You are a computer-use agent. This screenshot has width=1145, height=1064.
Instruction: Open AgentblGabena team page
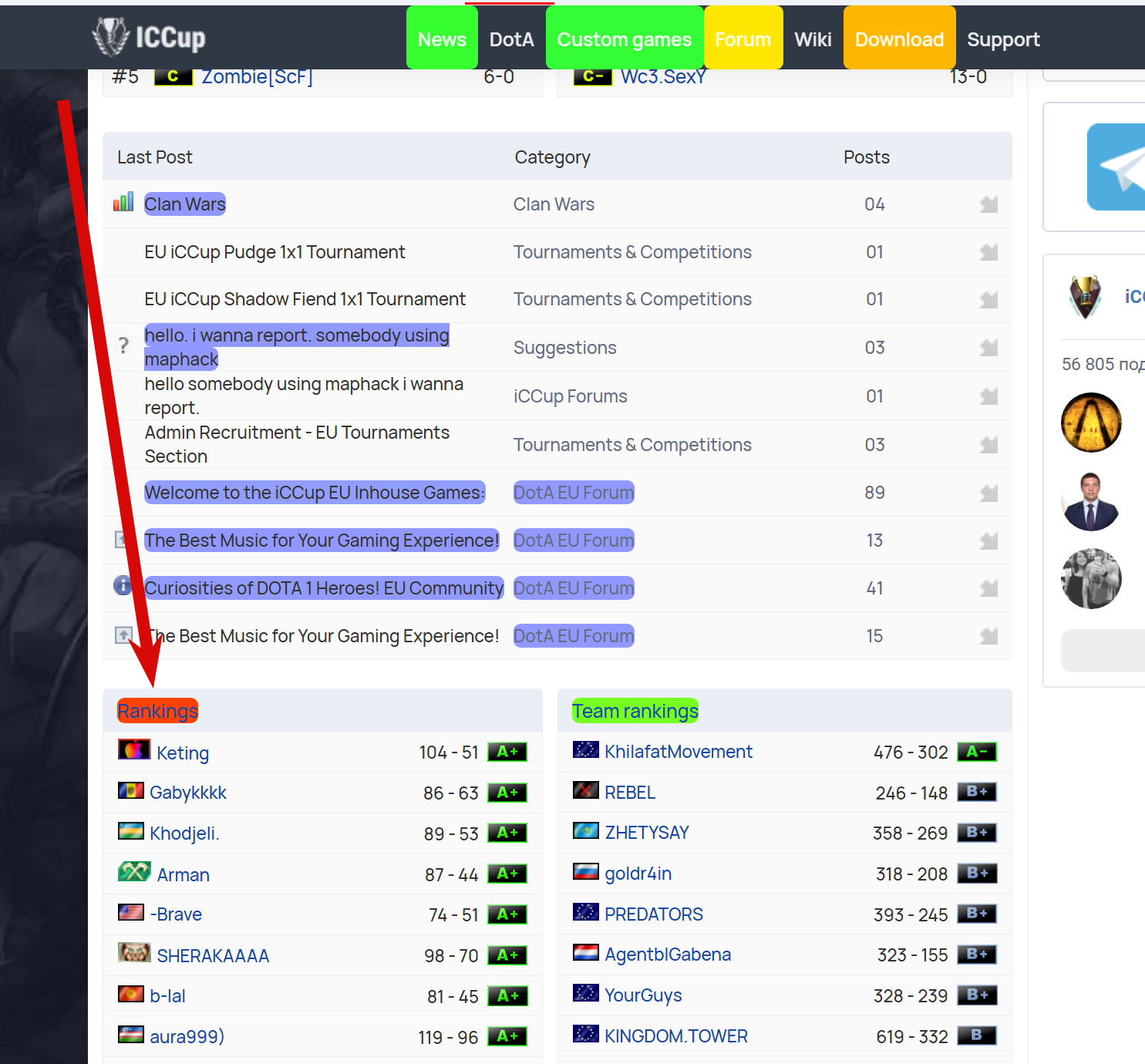pos(668,955)
